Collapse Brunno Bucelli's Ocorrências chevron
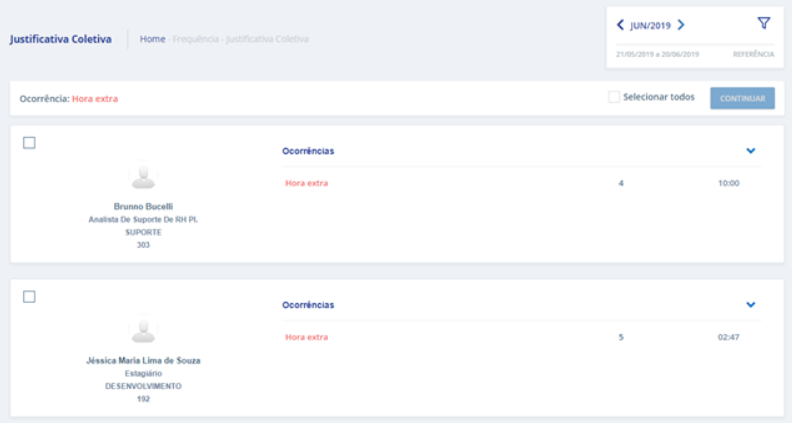This screenshot has width=792, height=423. coord(751,151)
